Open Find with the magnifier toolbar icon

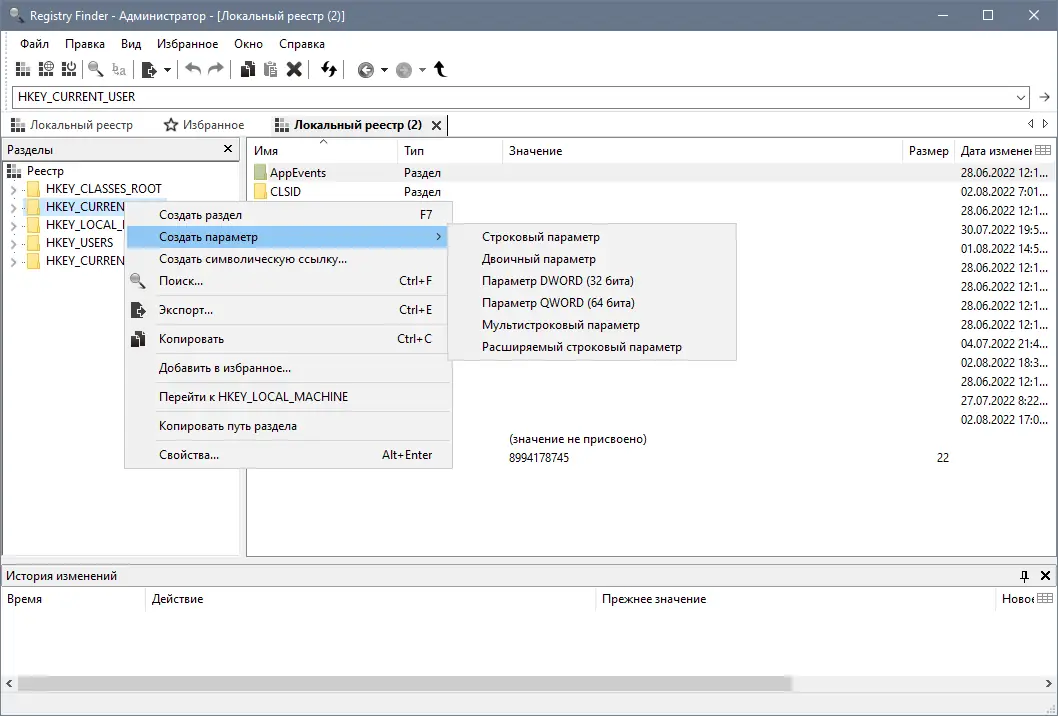(x=96, y=69)
